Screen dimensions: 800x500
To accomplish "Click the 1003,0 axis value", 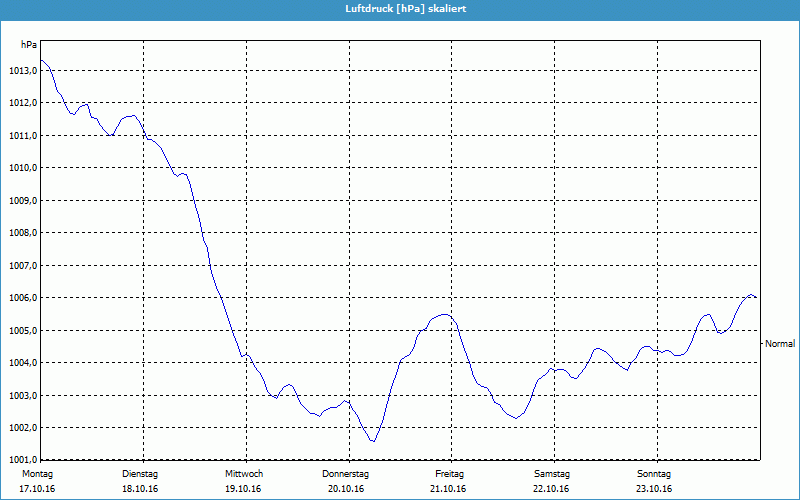I will [22, 395].
